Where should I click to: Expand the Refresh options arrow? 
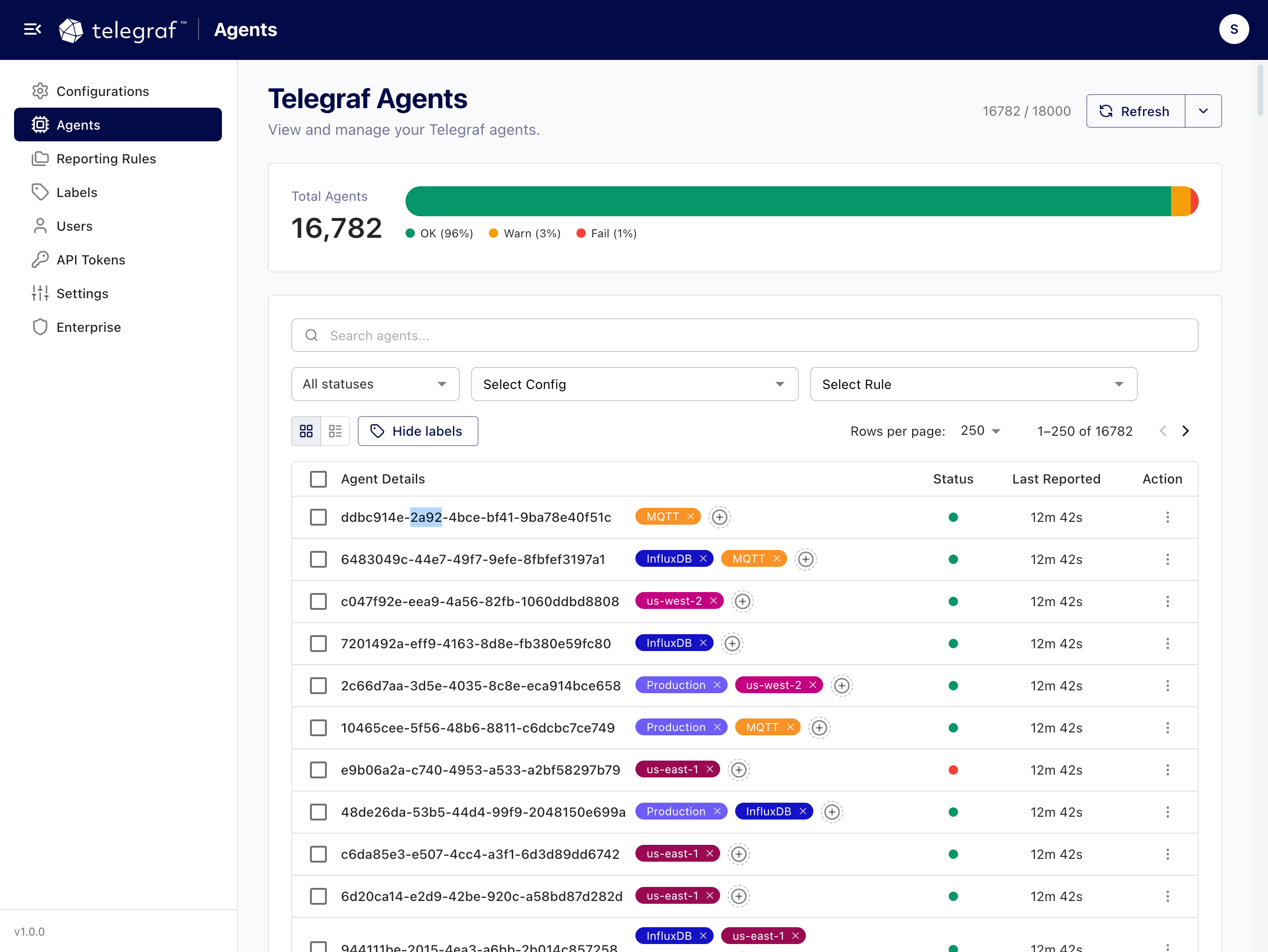pos(1202,111)
